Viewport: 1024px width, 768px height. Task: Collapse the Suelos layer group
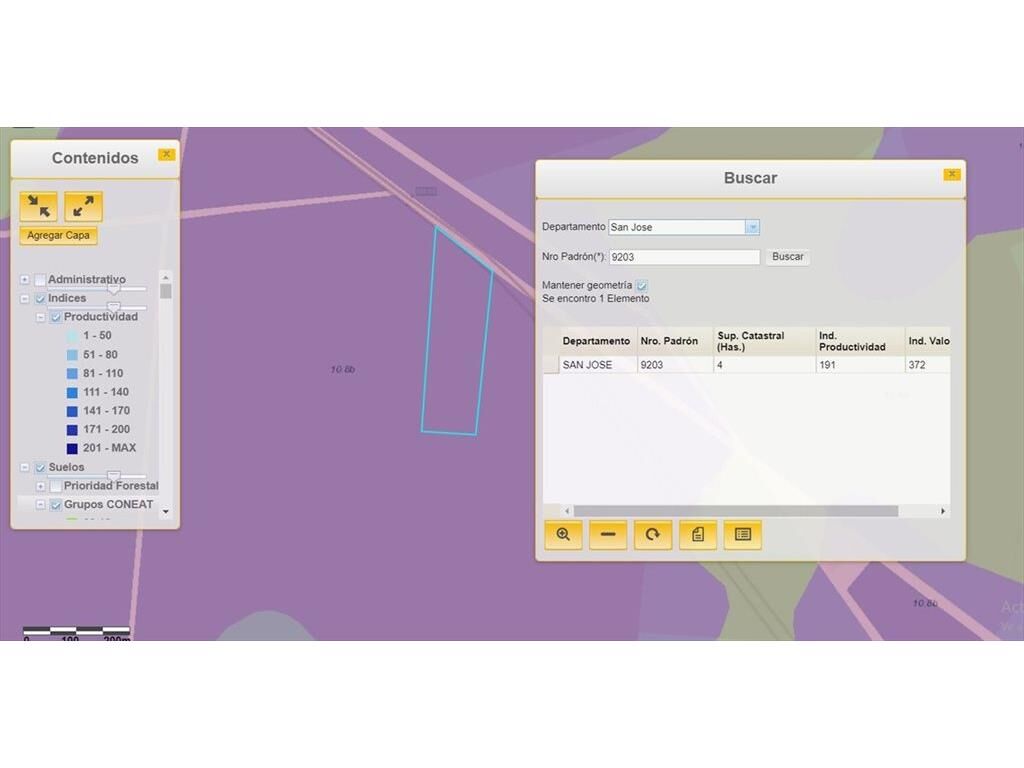coord(25,467)
